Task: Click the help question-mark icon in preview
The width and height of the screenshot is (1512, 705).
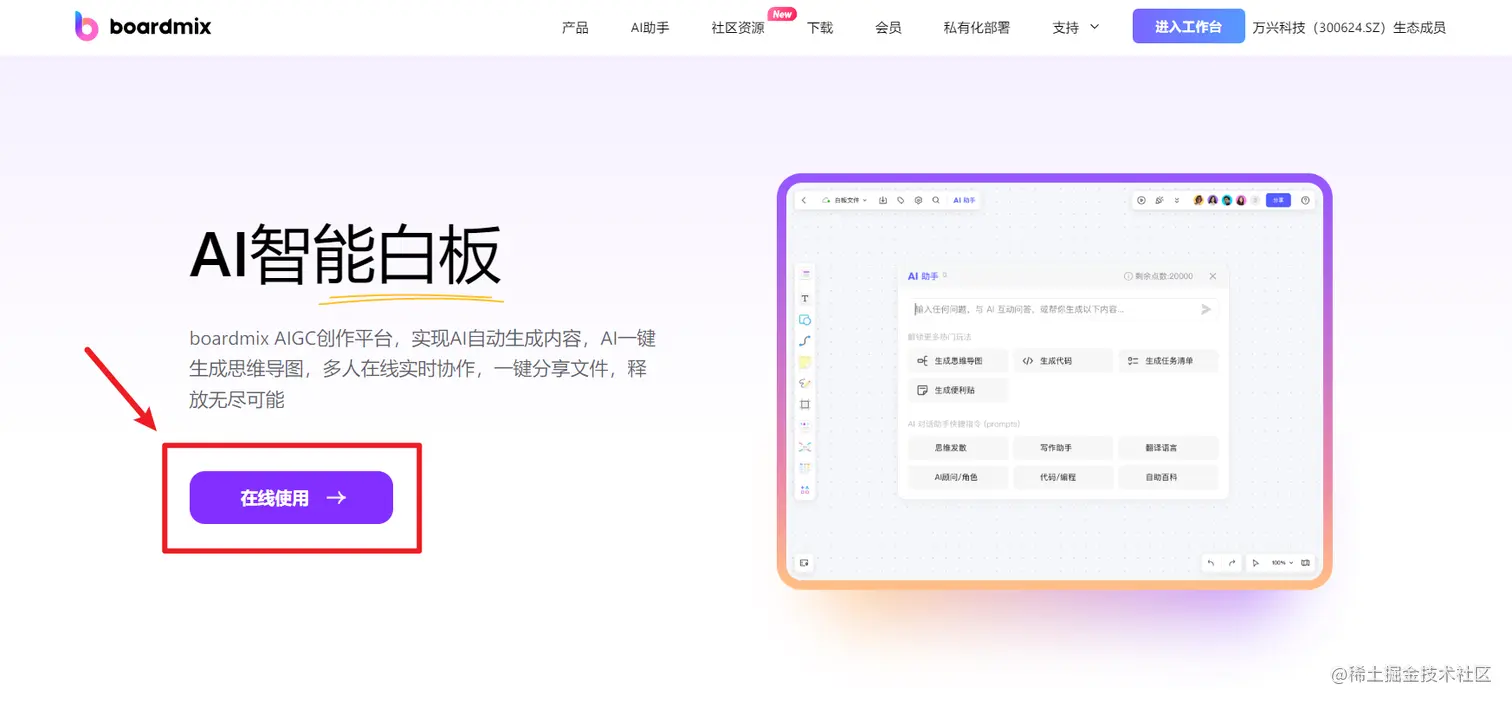Action: click(x=1305, y=200)
